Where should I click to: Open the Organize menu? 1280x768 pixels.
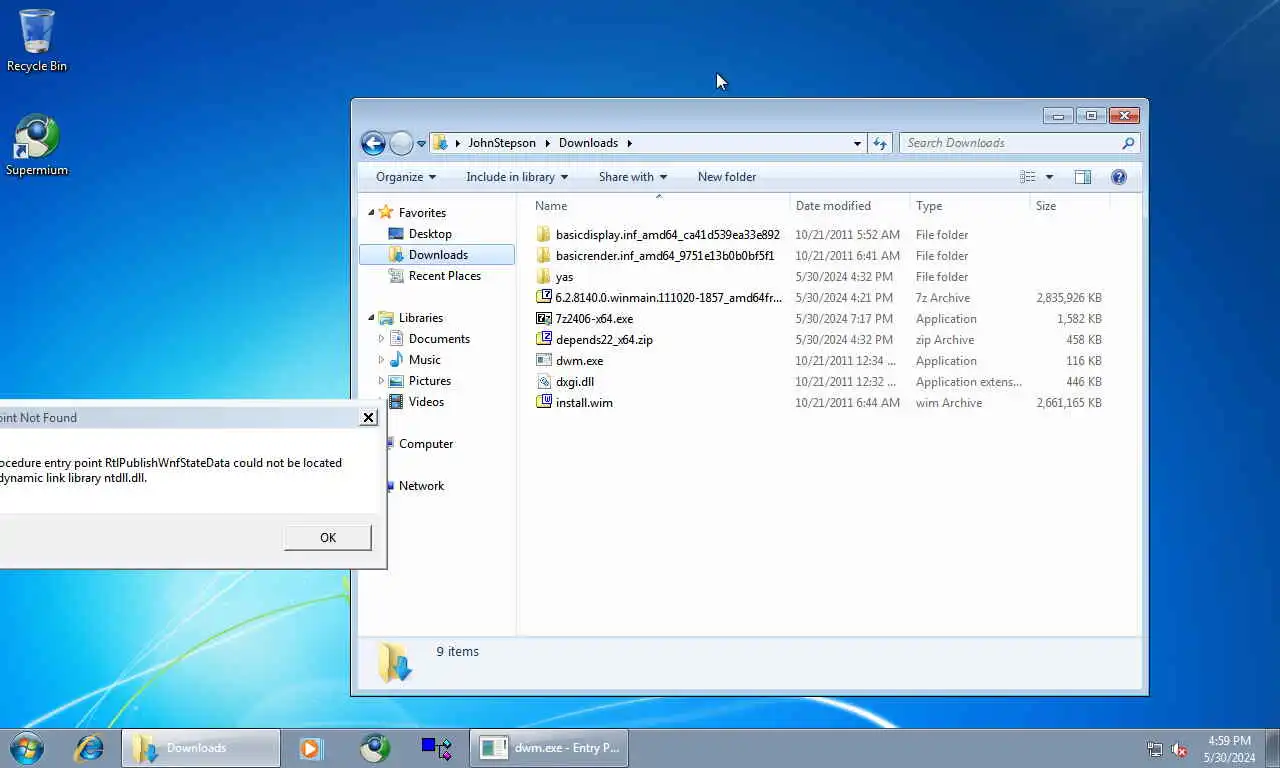coord(406,177)
